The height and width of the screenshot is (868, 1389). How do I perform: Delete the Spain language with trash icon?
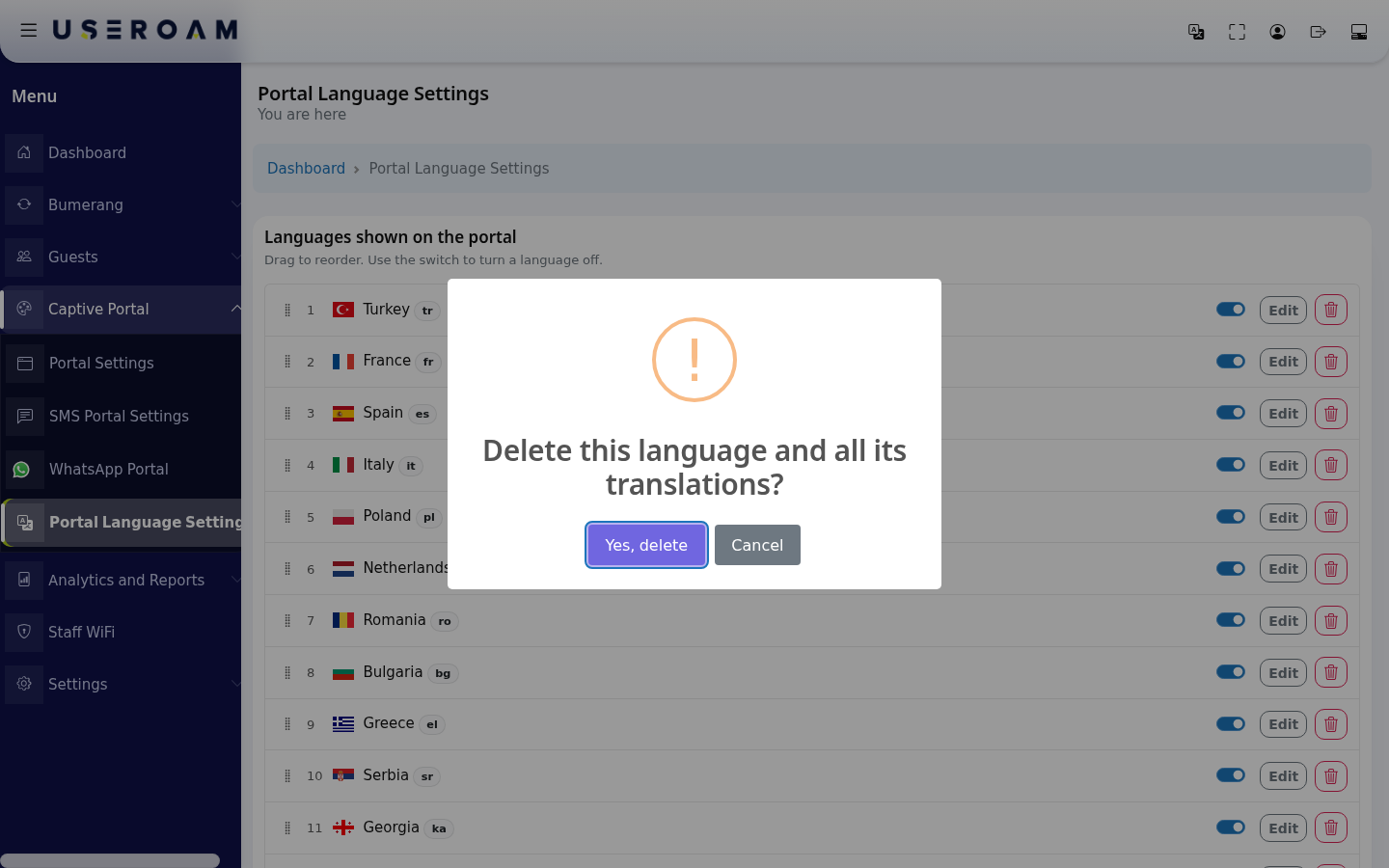[x=1331, y=414]
